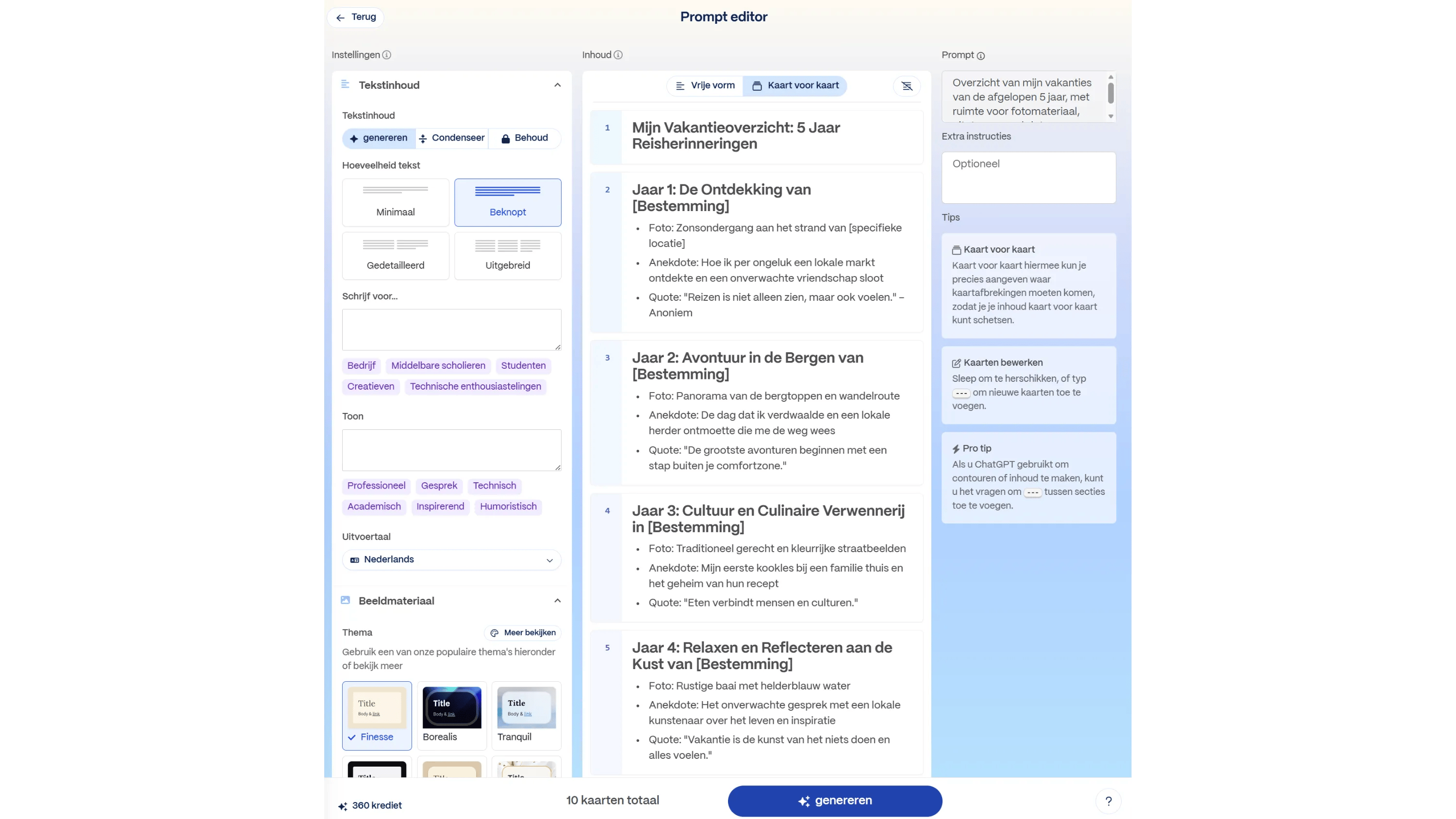Select the Minimaal text amount option

395,202
